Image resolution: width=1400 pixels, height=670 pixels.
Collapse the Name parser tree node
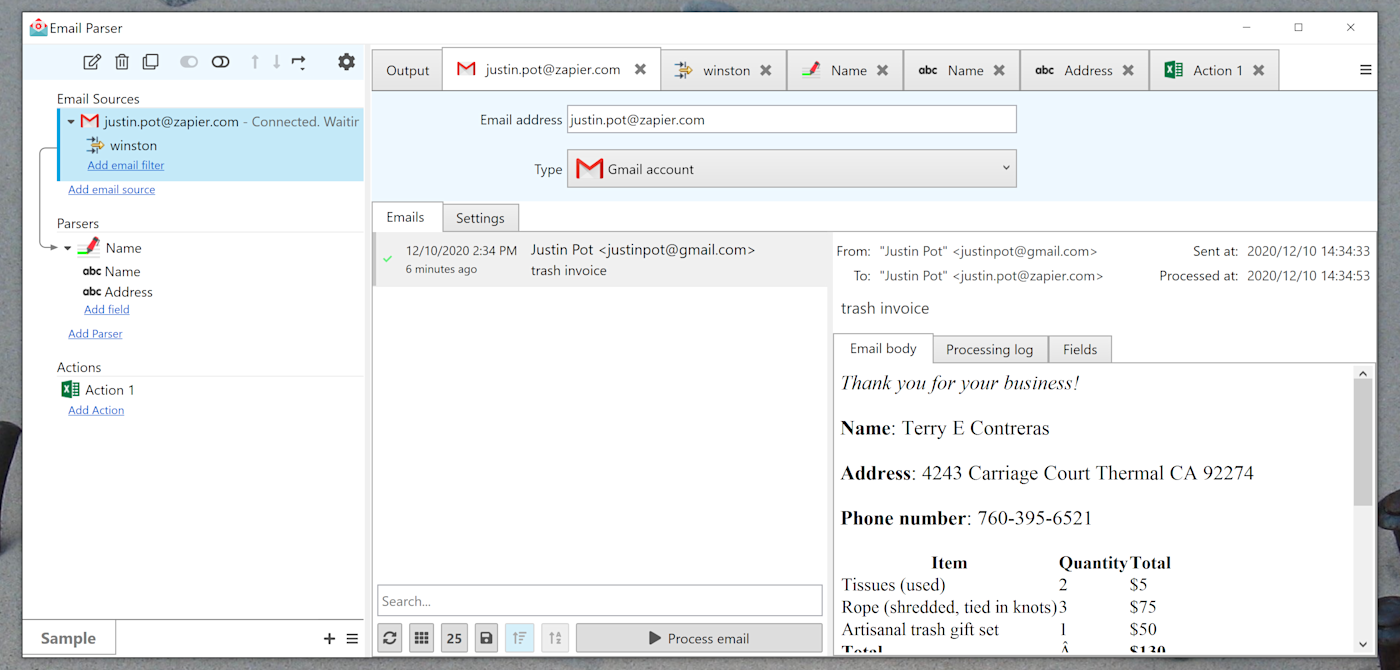click(x=68, y=248)
